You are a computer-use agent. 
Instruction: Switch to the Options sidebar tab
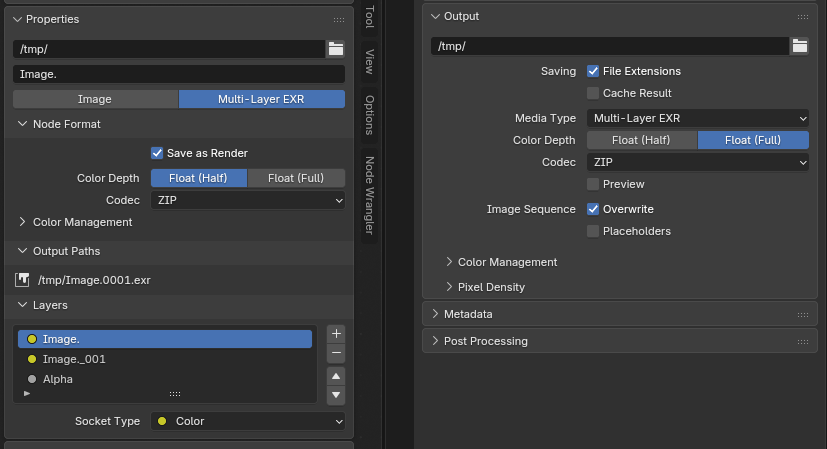click(x=370, y=115)
